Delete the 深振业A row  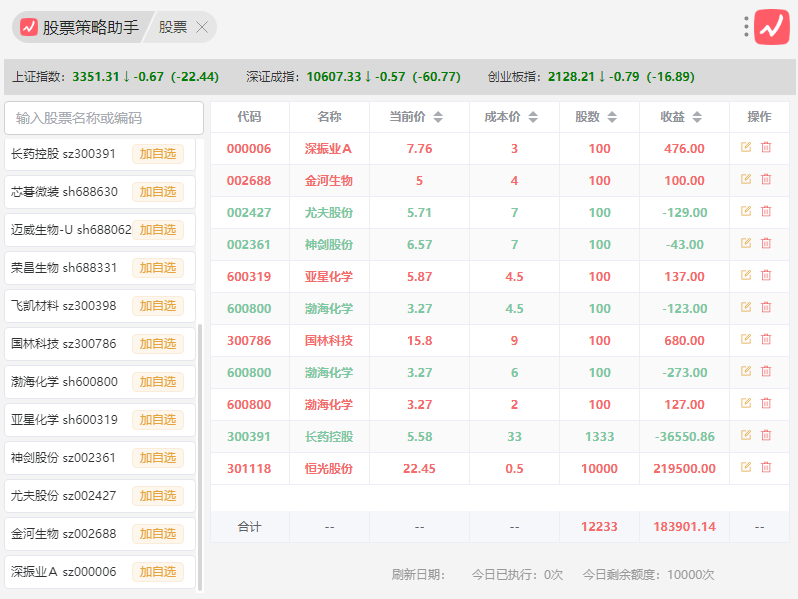(x=766, y=148)
